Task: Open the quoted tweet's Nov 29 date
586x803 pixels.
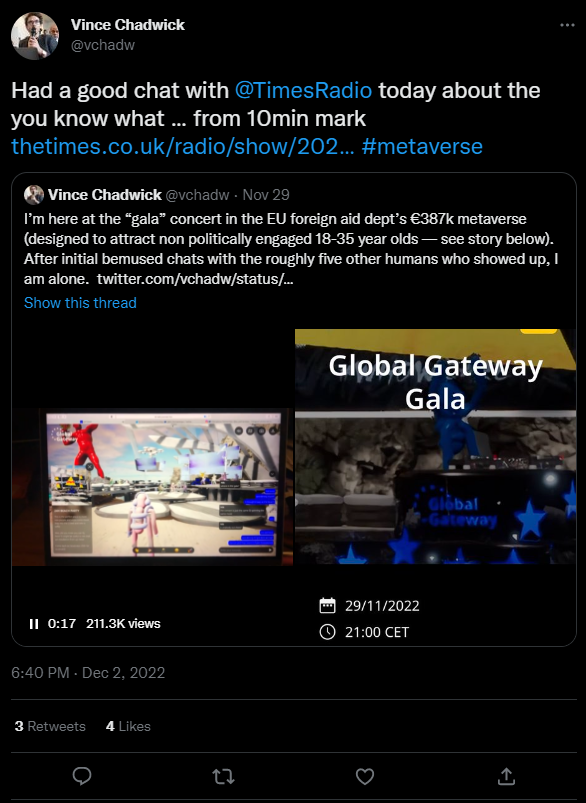Action: point(266,195)
